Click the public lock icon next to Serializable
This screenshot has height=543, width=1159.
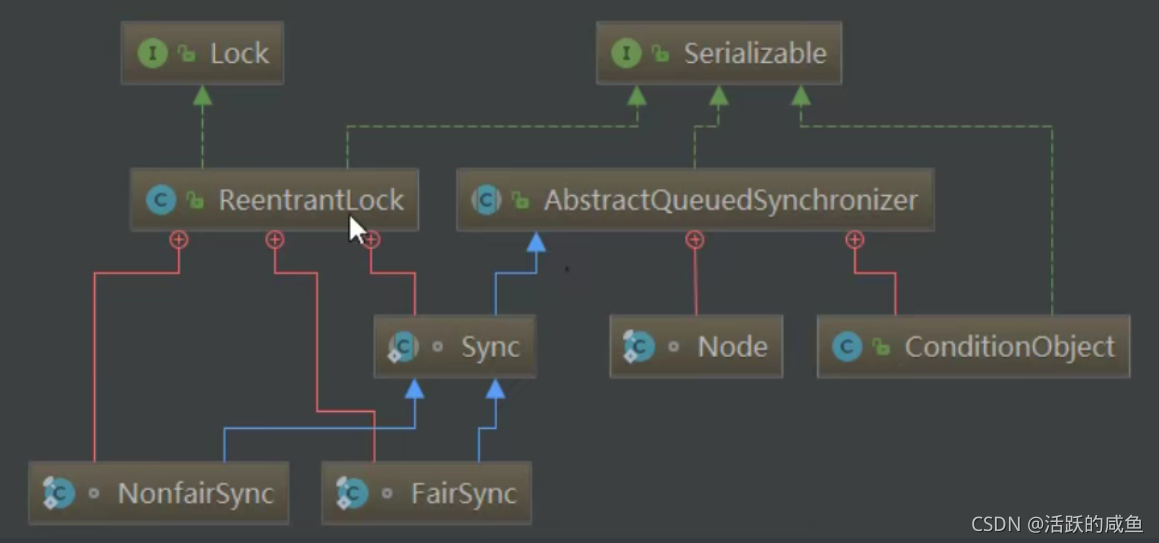[660, 53]
